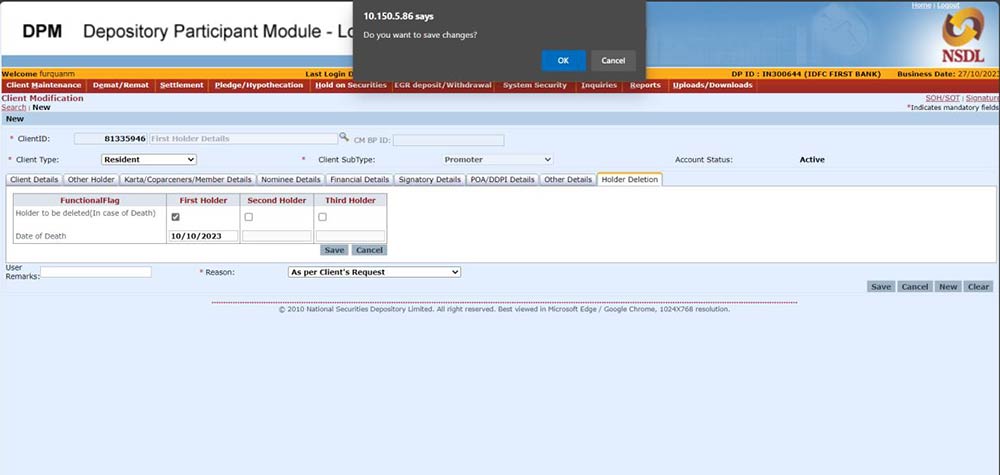Confirm the save dialog with OK

563,61
